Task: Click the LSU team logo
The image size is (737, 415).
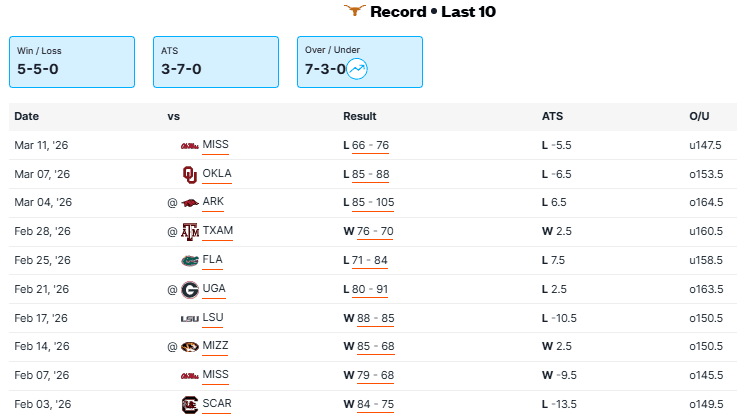Action: tap(189, 319)
